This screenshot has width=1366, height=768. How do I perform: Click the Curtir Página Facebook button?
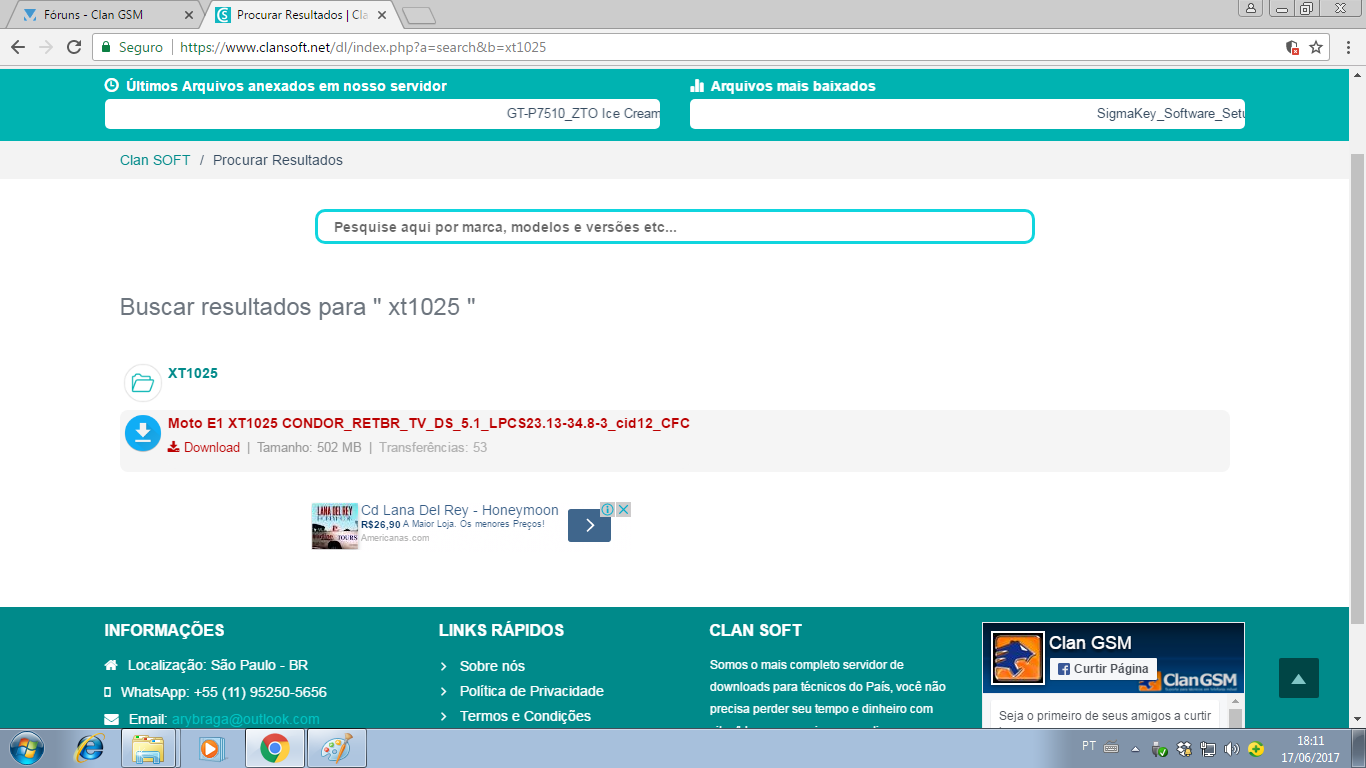(1104, 669)
